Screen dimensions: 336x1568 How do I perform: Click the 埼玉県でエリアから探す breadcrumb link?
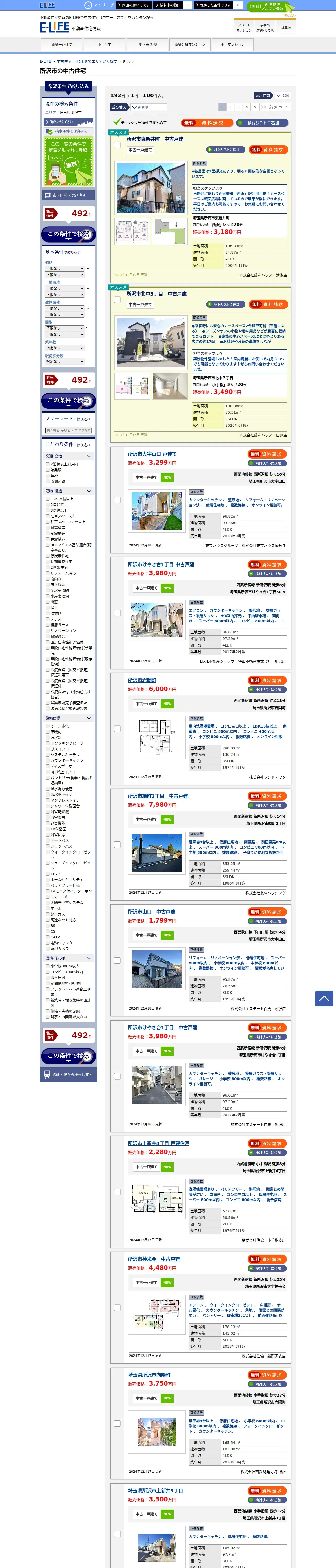click(x=98, y=61)
